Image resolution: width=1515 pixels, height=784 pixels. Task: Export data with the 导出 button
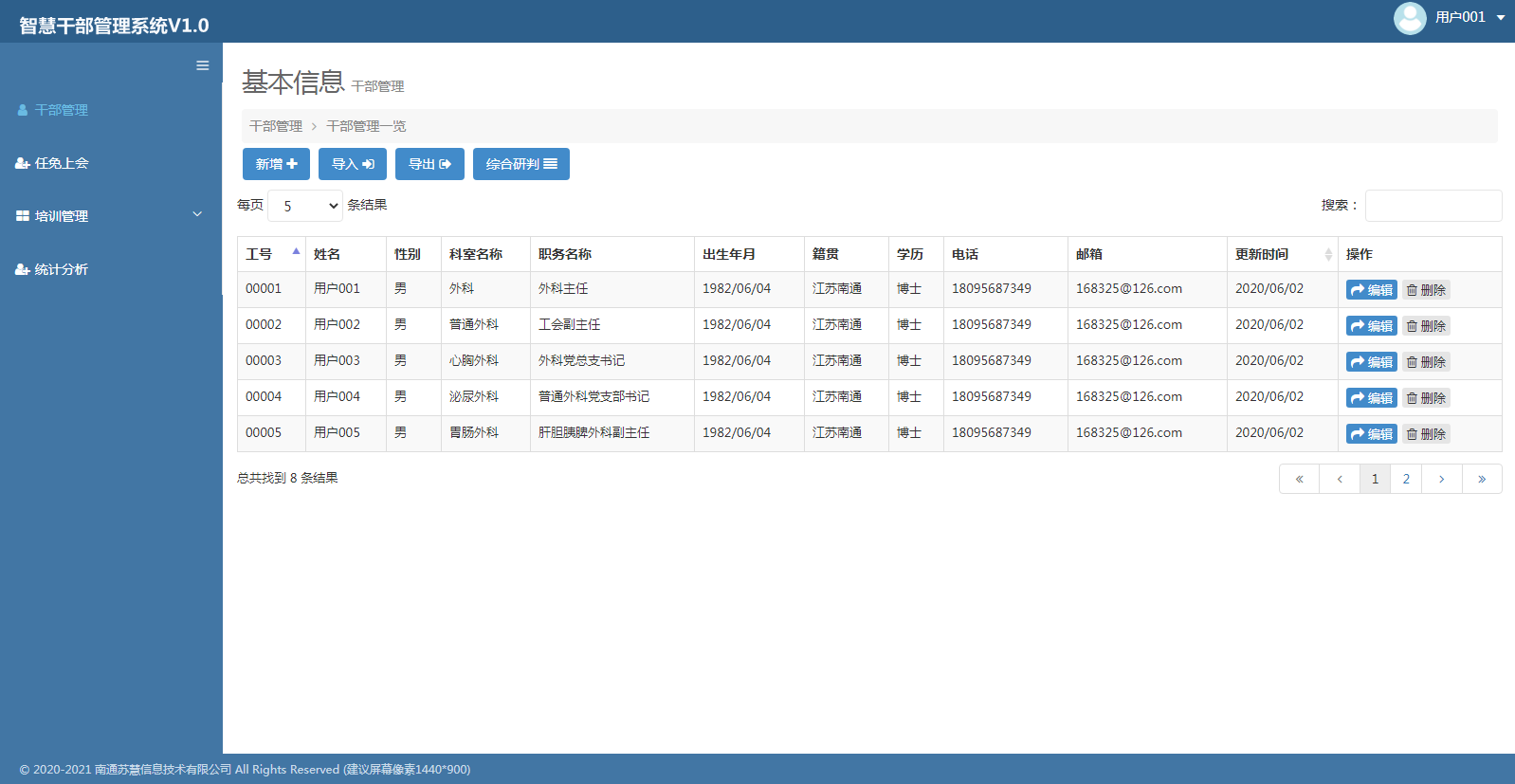coord(429,164)
